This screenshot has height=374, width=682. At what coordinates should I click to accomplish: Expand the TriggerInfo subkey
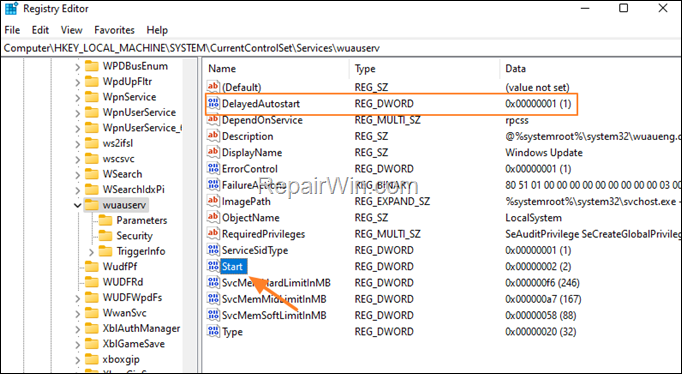point(91,251)
